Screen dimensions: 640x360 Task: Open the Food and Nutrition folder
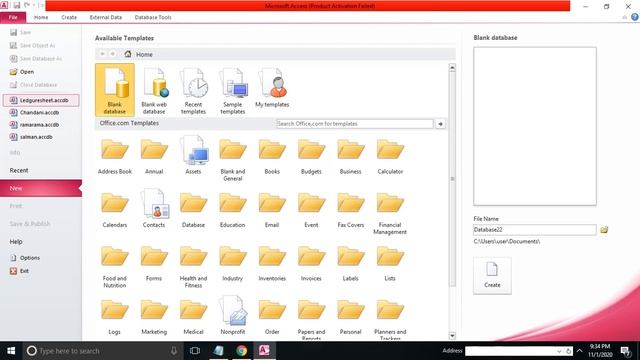[x=115, y=267]
